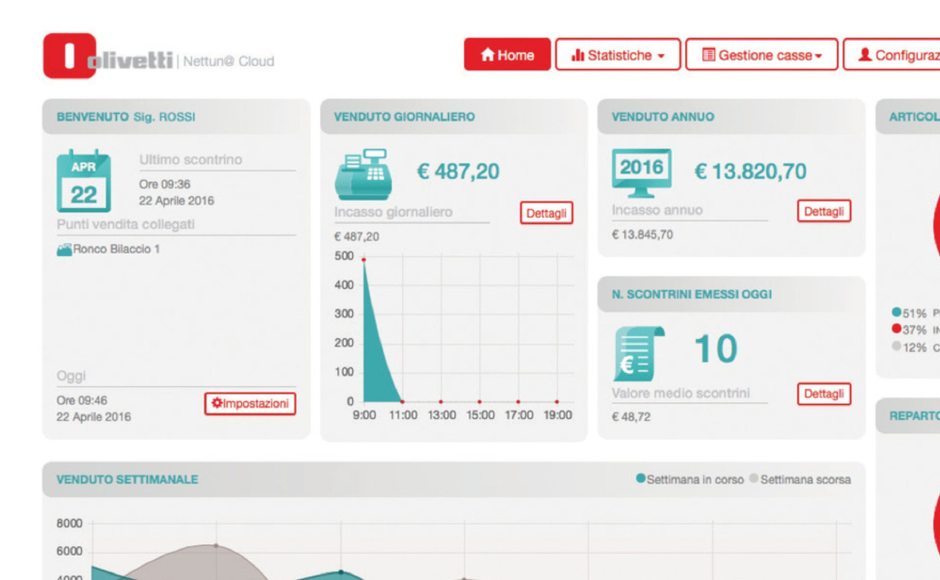Toggle the 51% slice in the Articoli legend

904,311
